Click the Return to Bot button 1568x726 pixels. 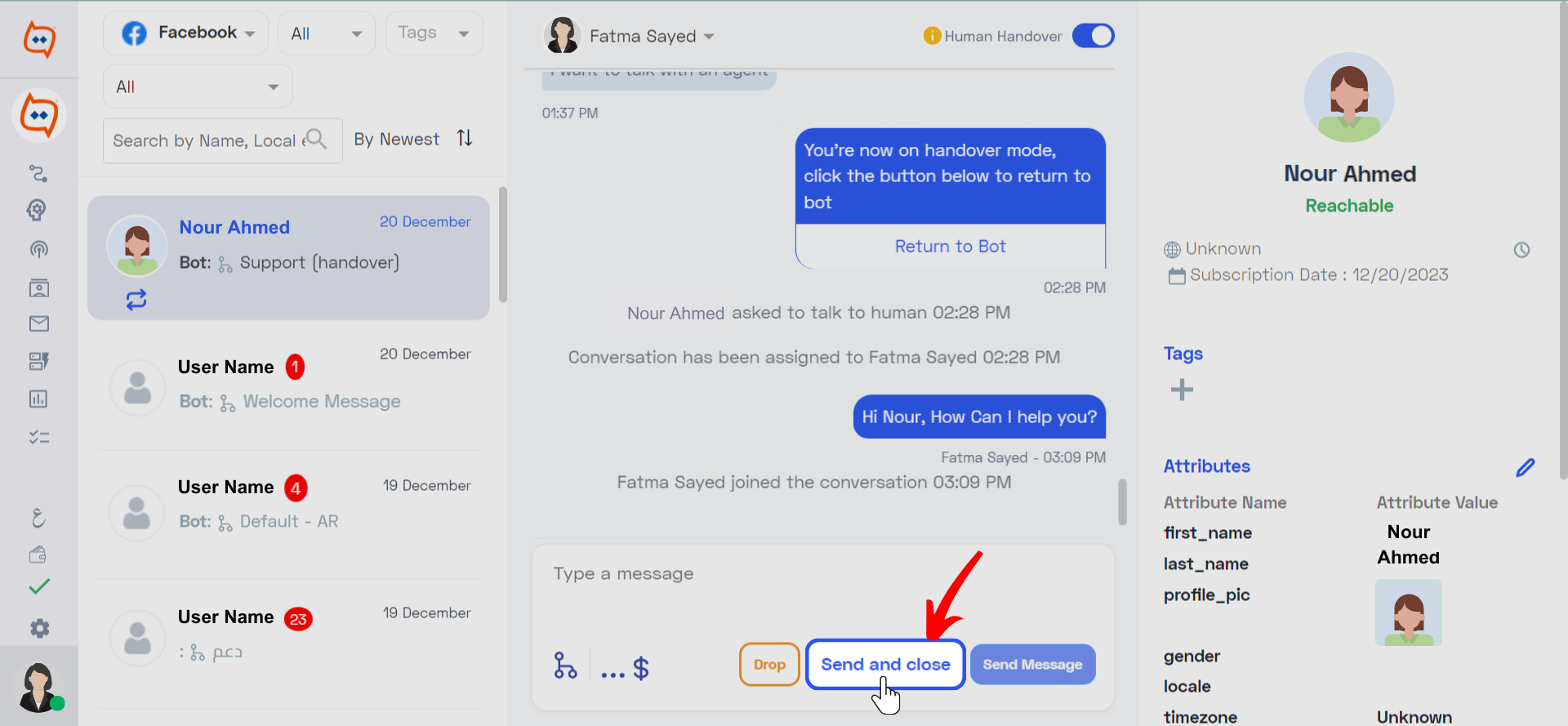pyautogui.click(x=951, y=247)
